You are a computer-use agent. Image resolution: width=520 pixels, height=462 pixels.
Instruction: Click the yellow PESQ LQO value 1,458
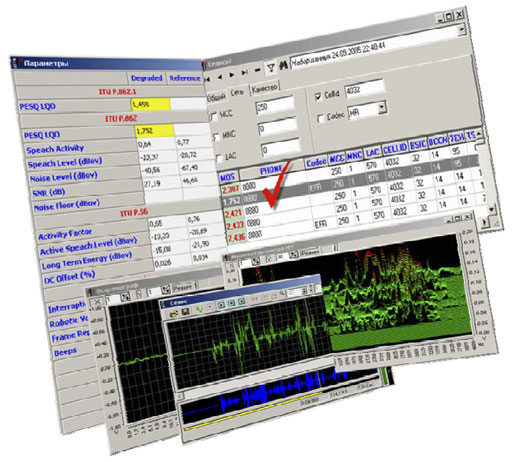[x=151, y=105]
